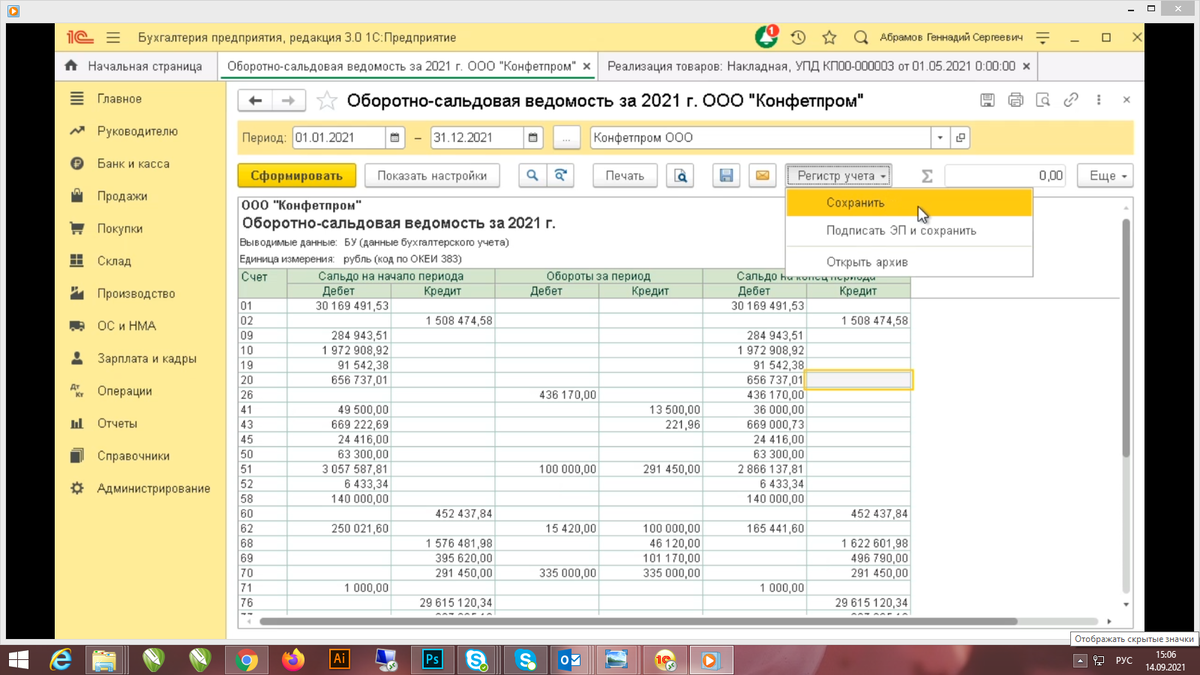Click the header preview icon
Viewport: 1200px width, 675px height.
[1043, 100]
